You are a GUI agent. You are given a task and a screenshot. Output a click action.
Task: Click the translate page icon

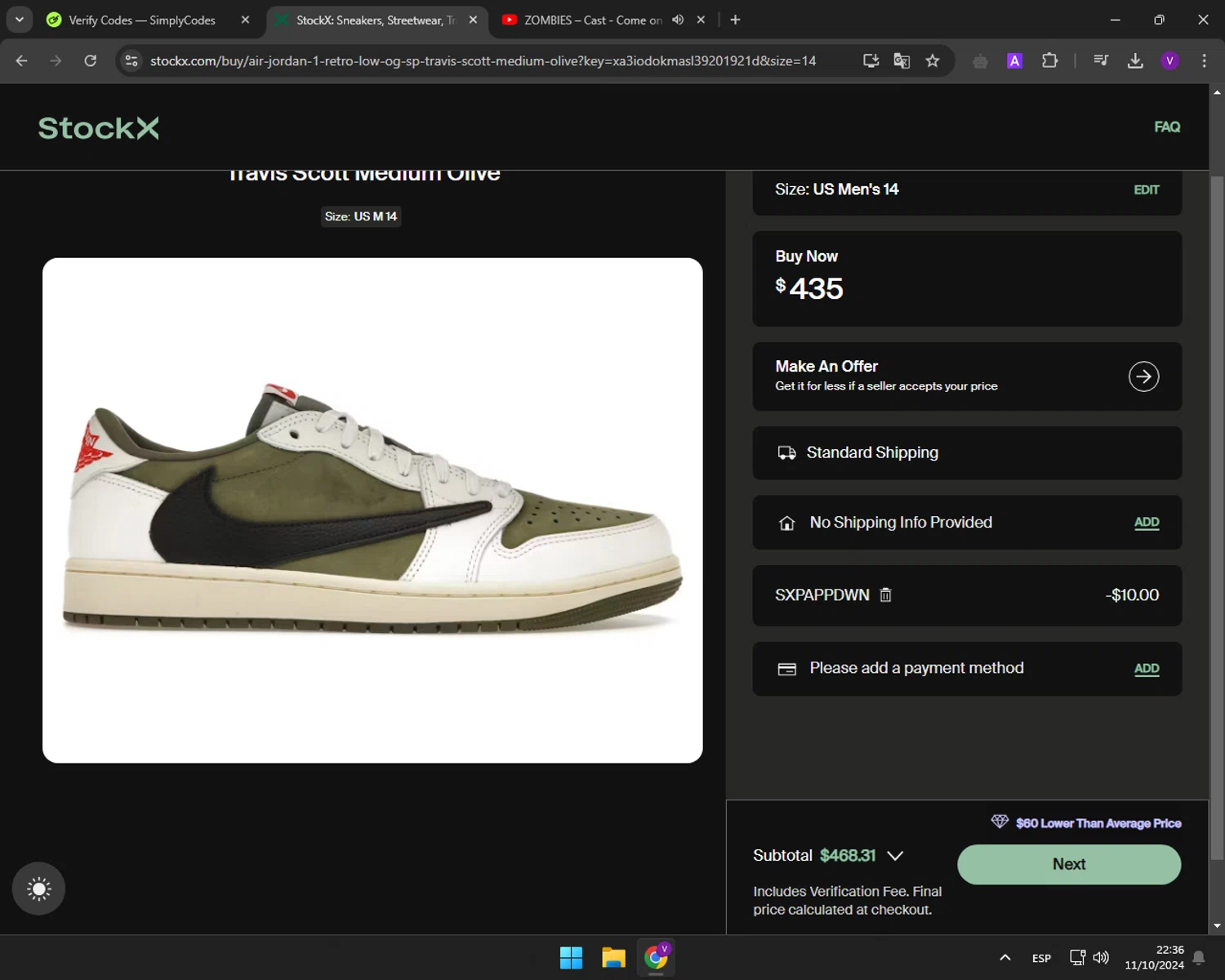[x=902, y=61]
